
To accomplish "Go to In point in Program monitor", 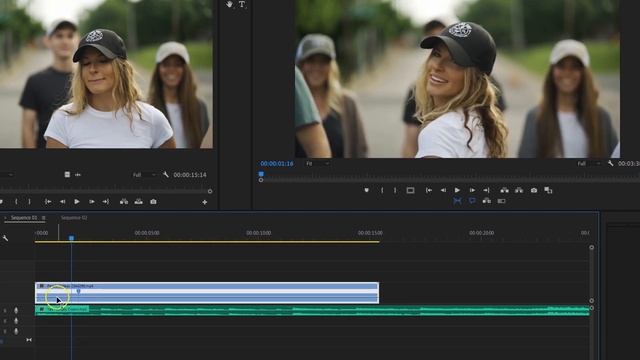I will point(429,190).
